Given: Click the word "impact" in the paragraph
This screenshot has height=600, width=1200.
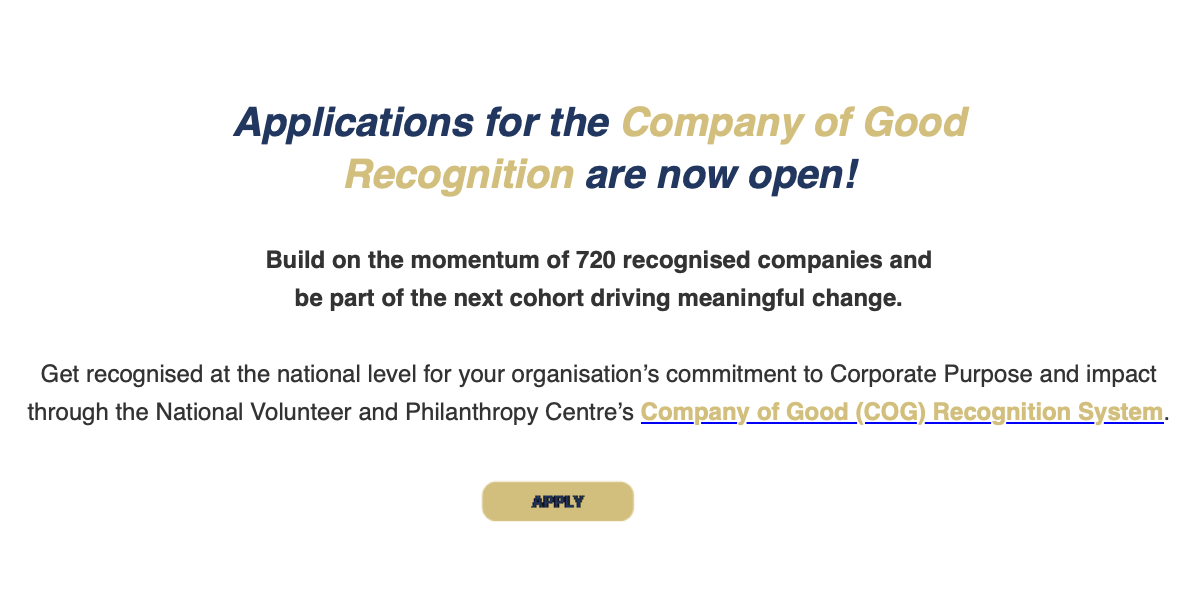Looking at the screenshot, I should click(x=1122, y=374).
